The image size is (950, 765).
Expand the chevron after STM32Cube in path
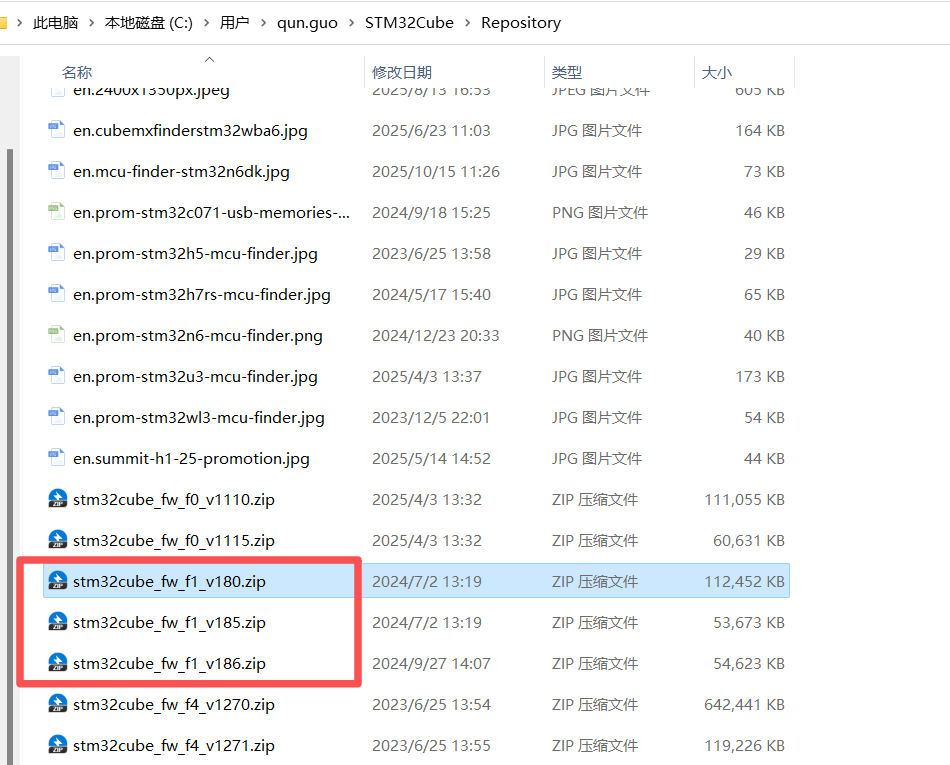468,23
